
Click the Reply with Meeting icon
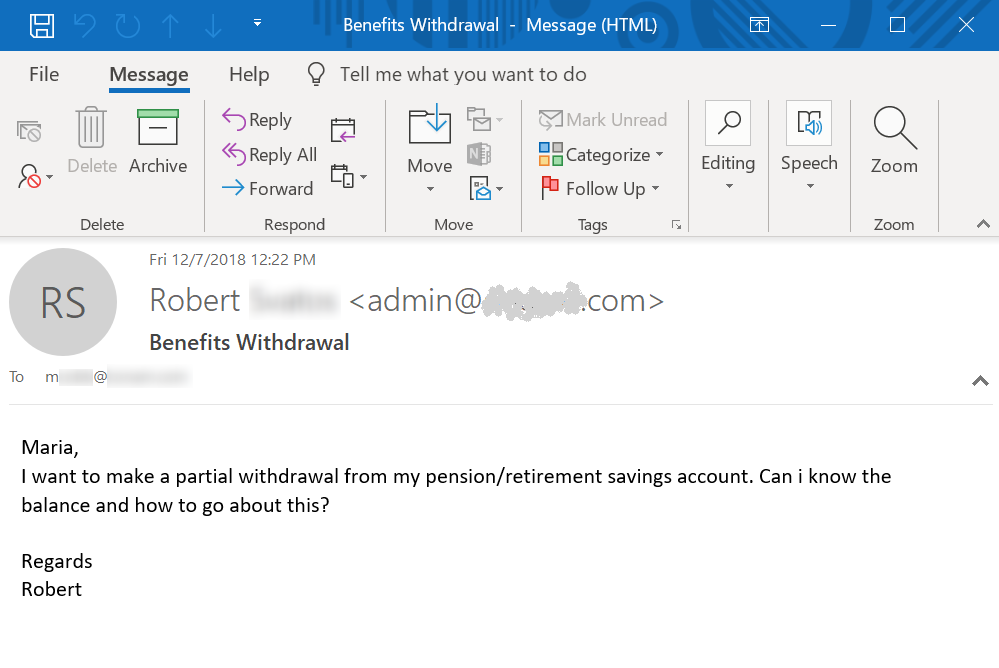343,130
